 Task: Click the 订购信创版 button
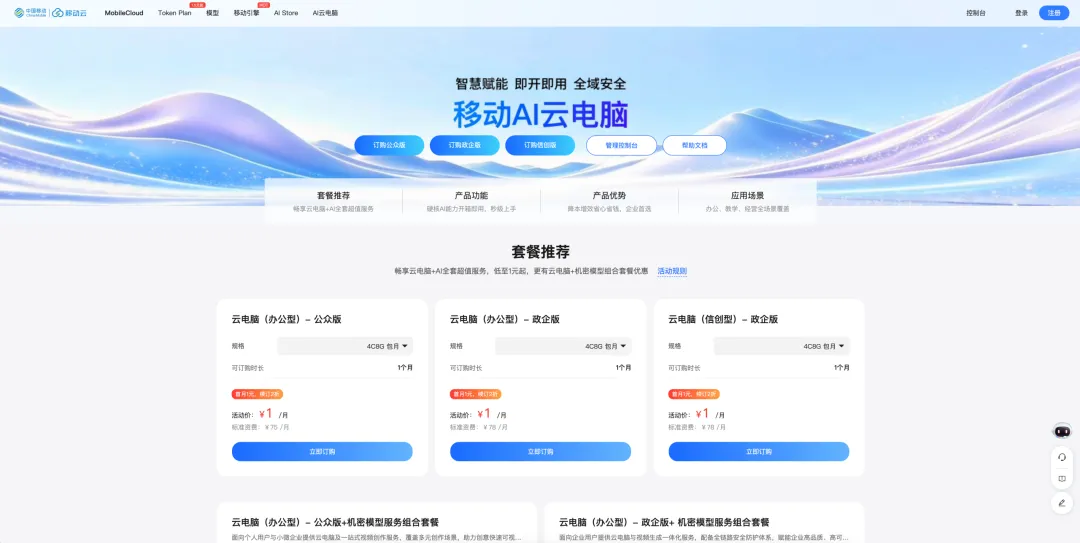pyautogui.click(x=540, y=145)
